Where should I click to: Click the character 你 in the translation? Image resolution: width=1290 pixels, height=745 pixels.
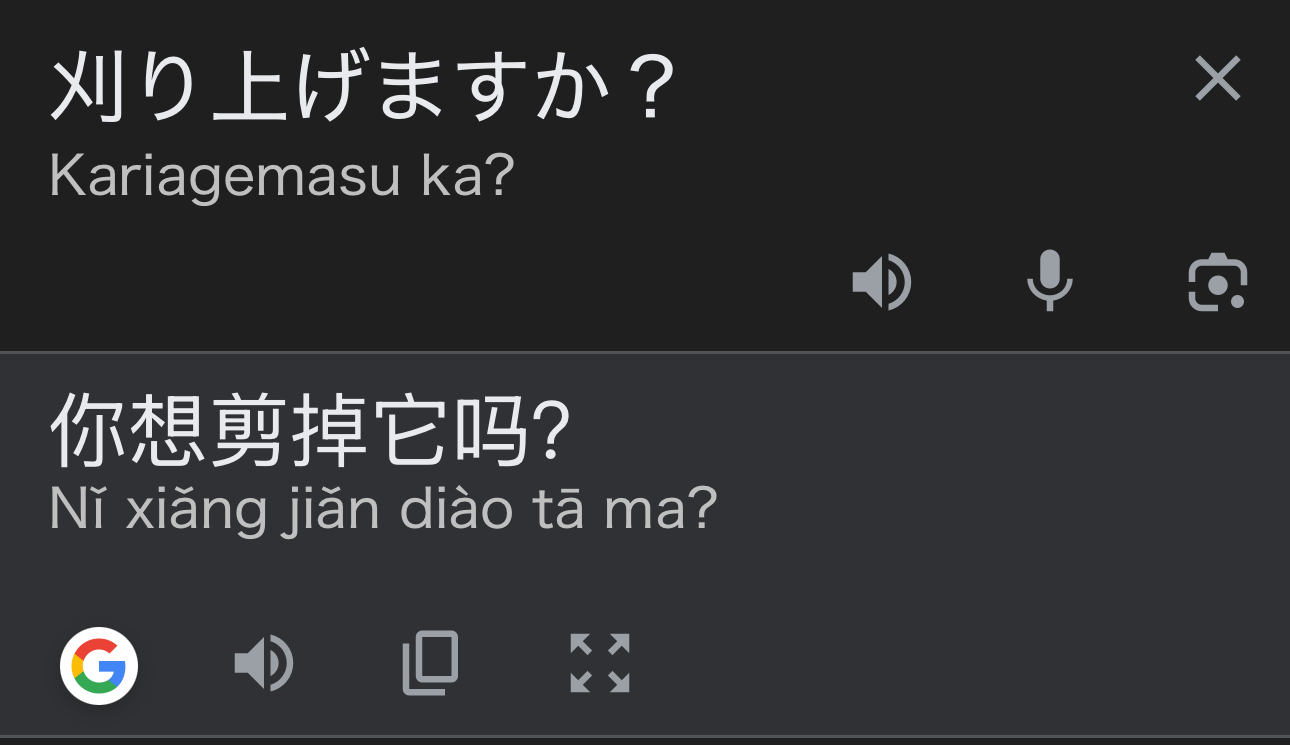tap(88, 431)
